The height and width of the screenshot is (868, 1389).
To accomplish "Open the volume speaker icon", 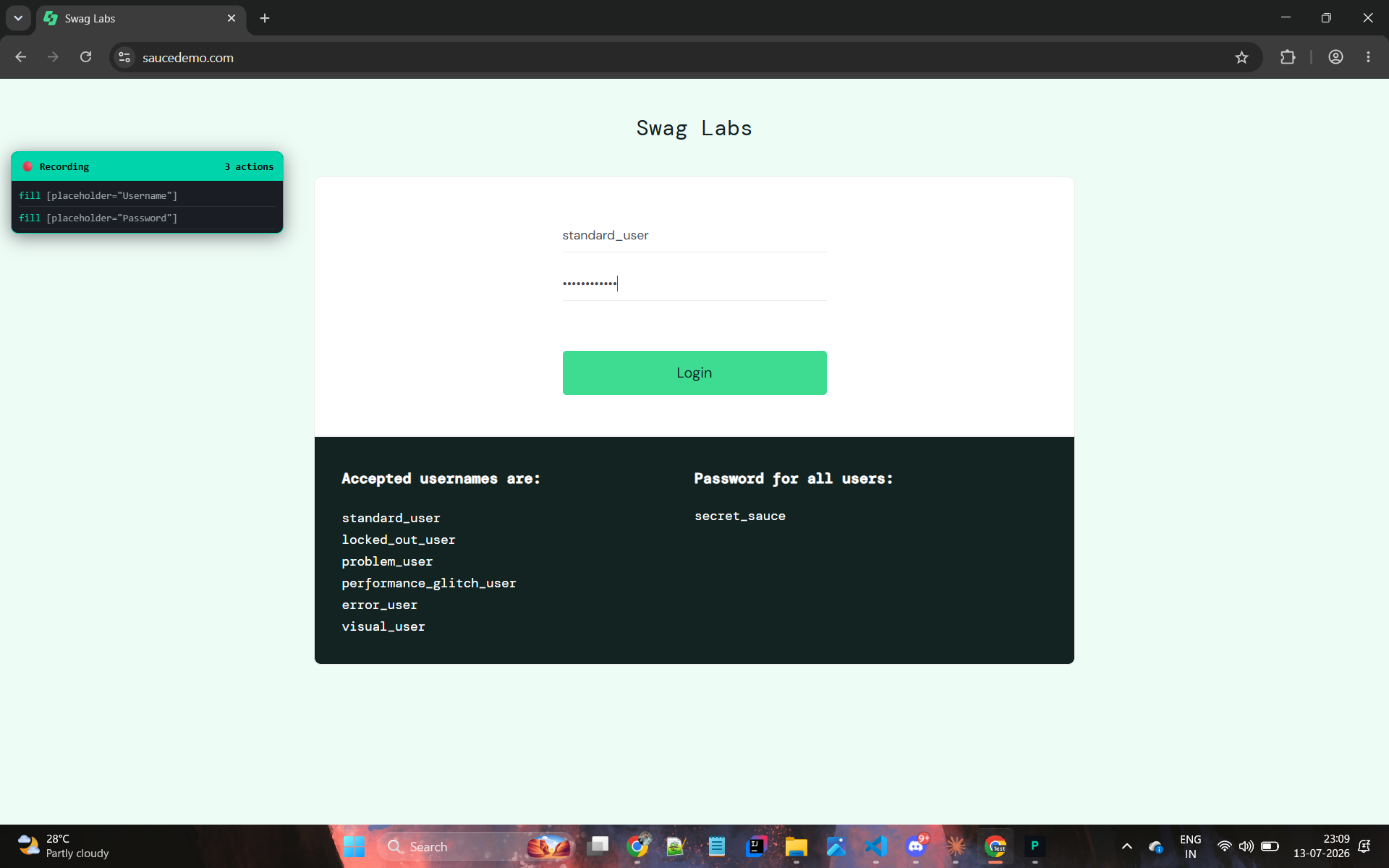I will click(x=1246, y=846).
